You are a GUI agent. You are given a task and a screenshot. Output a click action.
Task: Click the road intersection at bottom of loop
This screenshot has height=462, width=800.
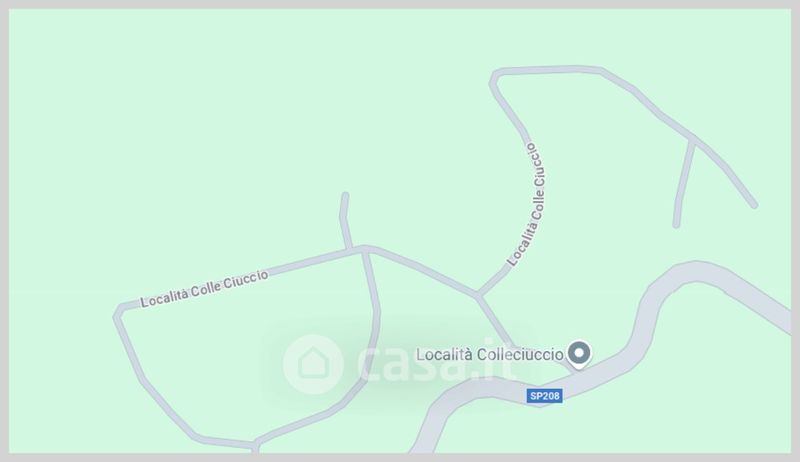click(x=255, y=444)
